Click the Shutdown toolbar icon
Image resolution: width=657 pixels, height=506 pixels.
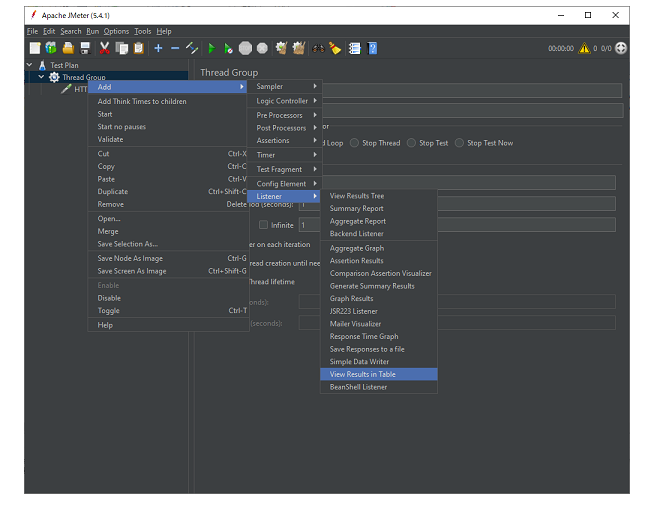coord(262,48)
